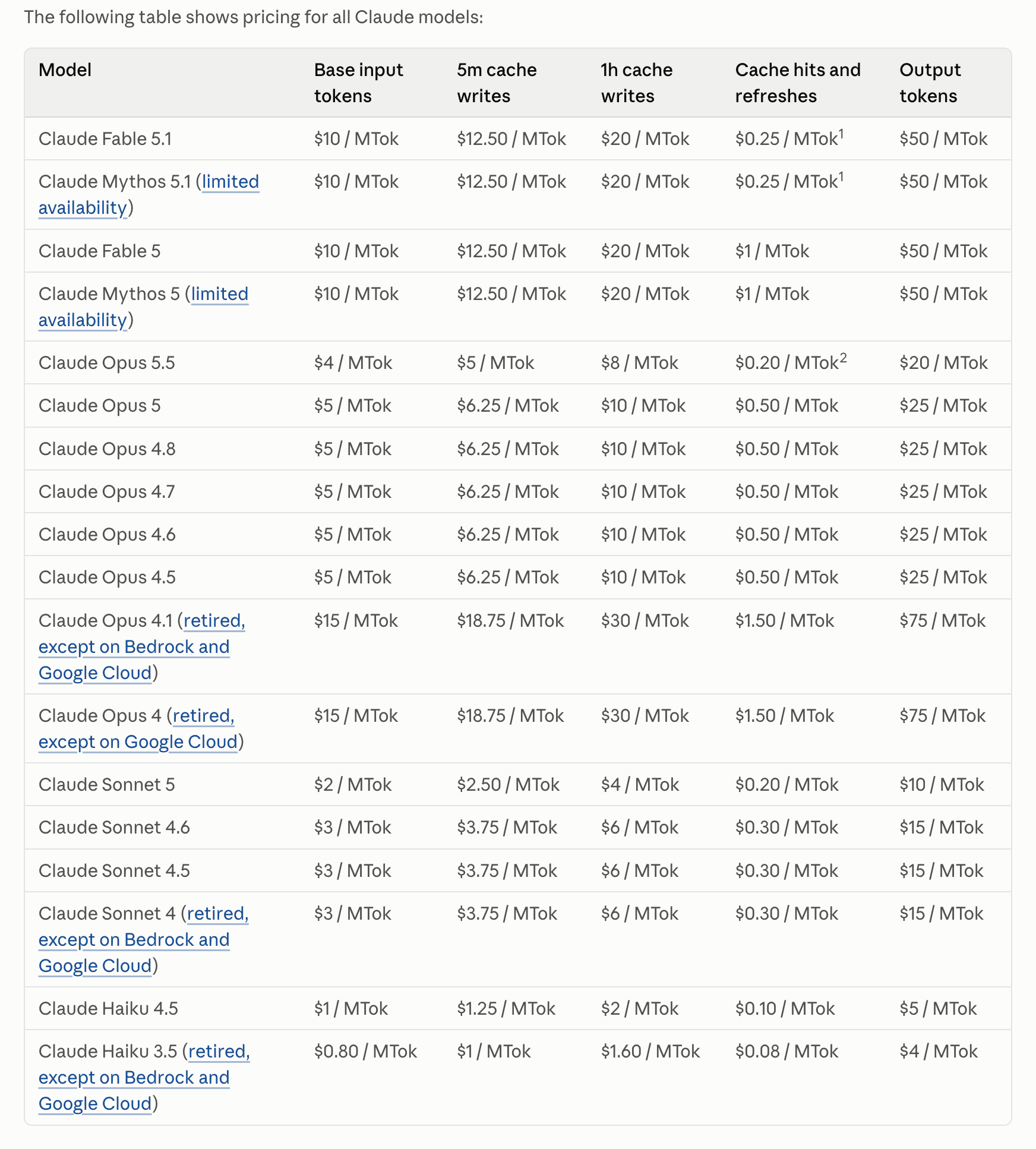The image size is (1036, 1149).
Task: Click the '$5 / MTok' 5m cache write for Opus 5.5
Action: [x=495, y=363]
